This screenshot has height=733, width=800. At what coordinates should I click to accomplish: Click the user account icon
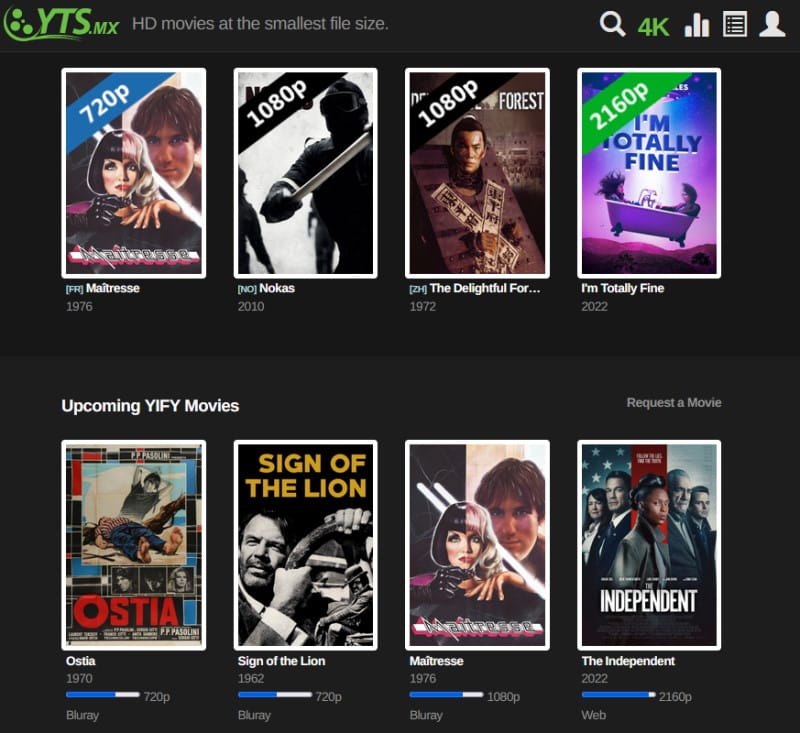point(772,24)
